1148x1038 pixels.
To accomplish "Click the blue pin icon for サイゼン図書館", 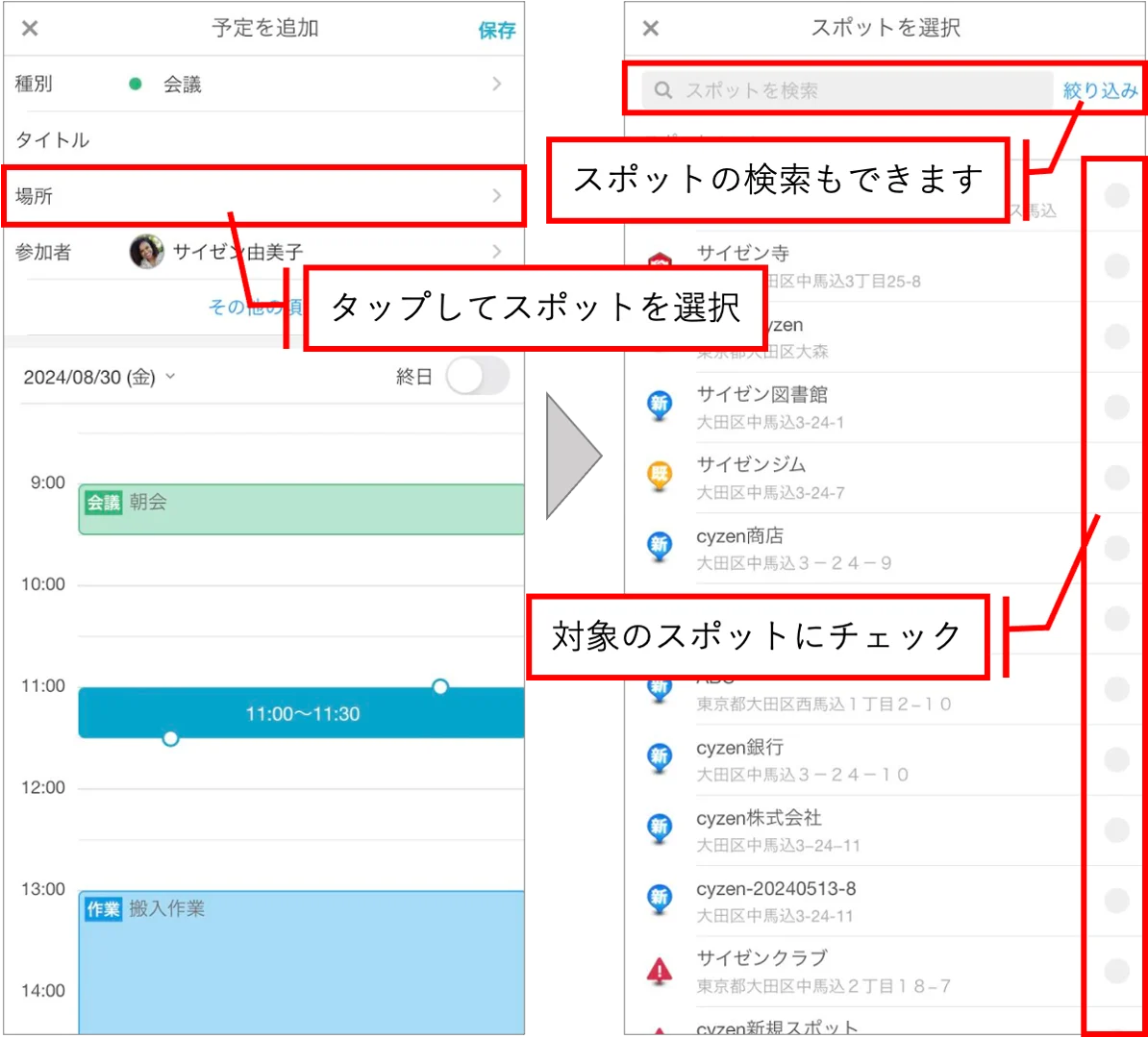I will pyautogui.click(x=660, y=405).
